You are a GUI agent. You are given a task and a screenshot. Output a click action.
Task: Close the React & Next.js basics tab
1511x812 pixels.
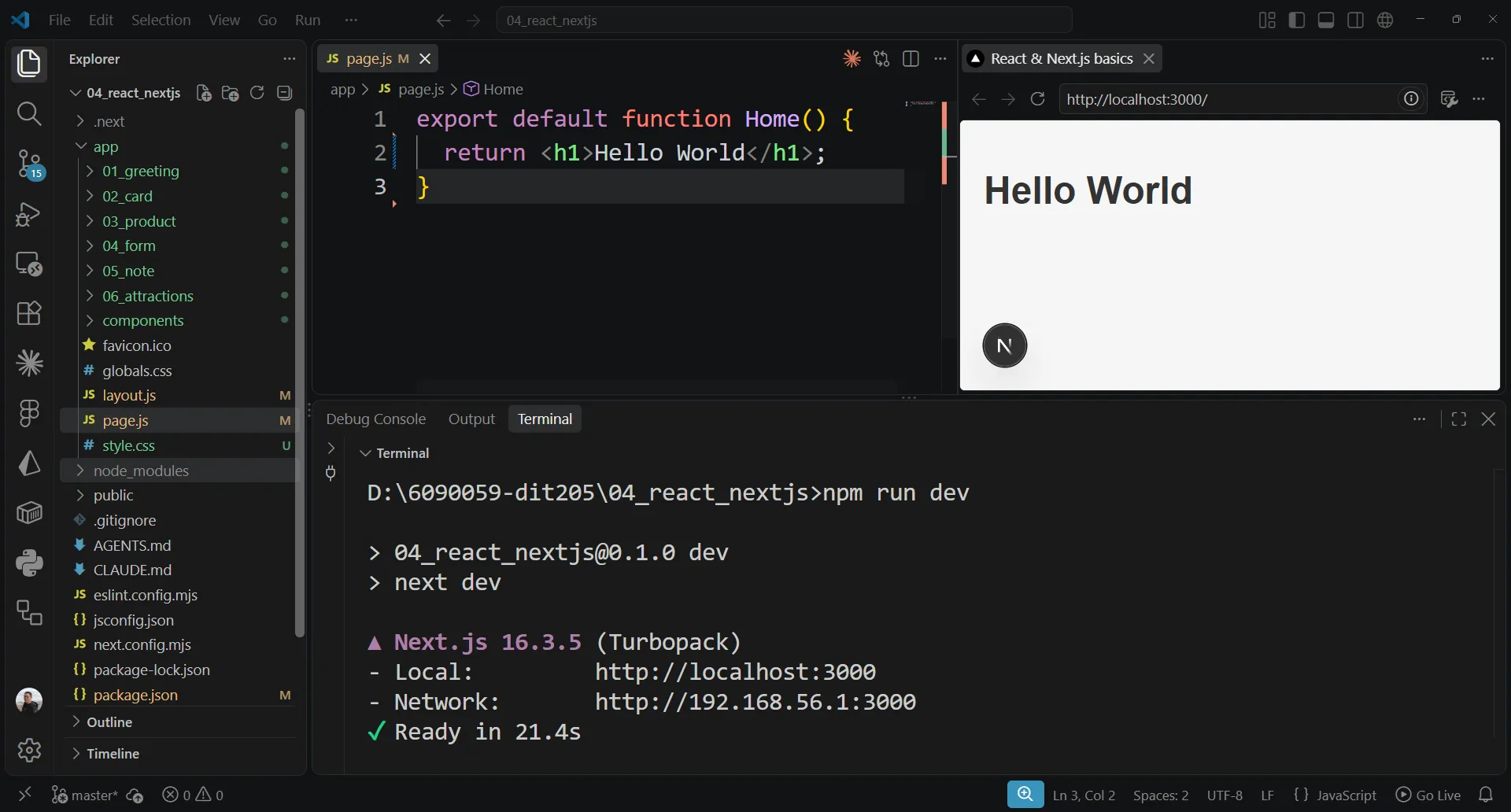[1149, 58]
